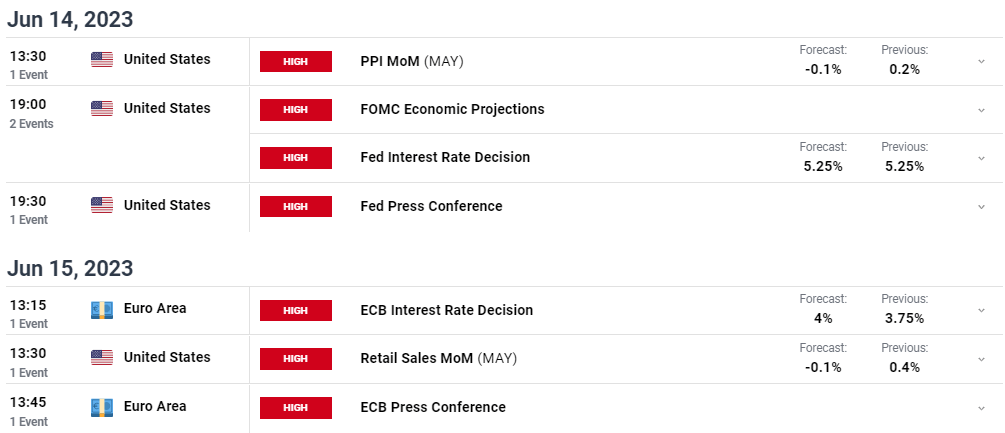Click the Jun 15, 2023 date heading
Viewport: 1005px width, 433px height.
[70, 268]
